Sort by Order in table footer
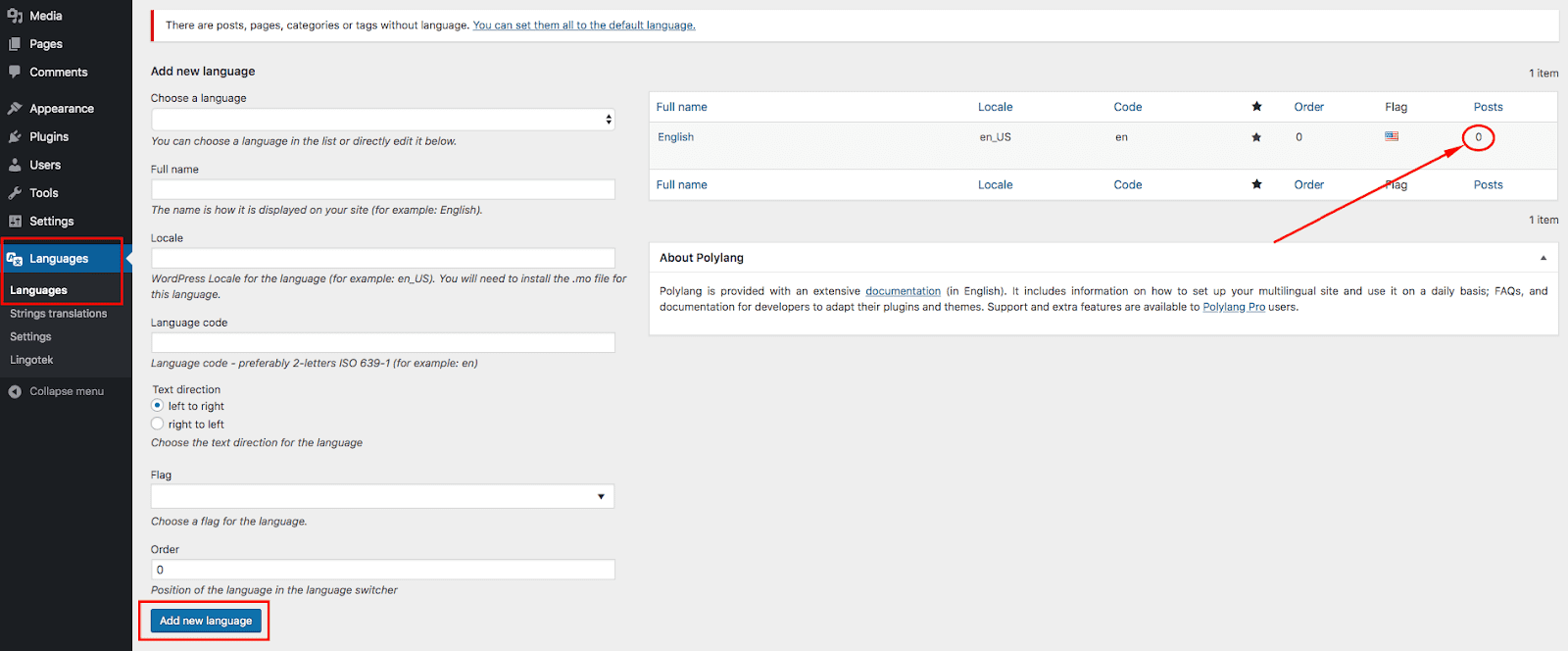This screenshot has width=1568, height=651. (1308, 184)
